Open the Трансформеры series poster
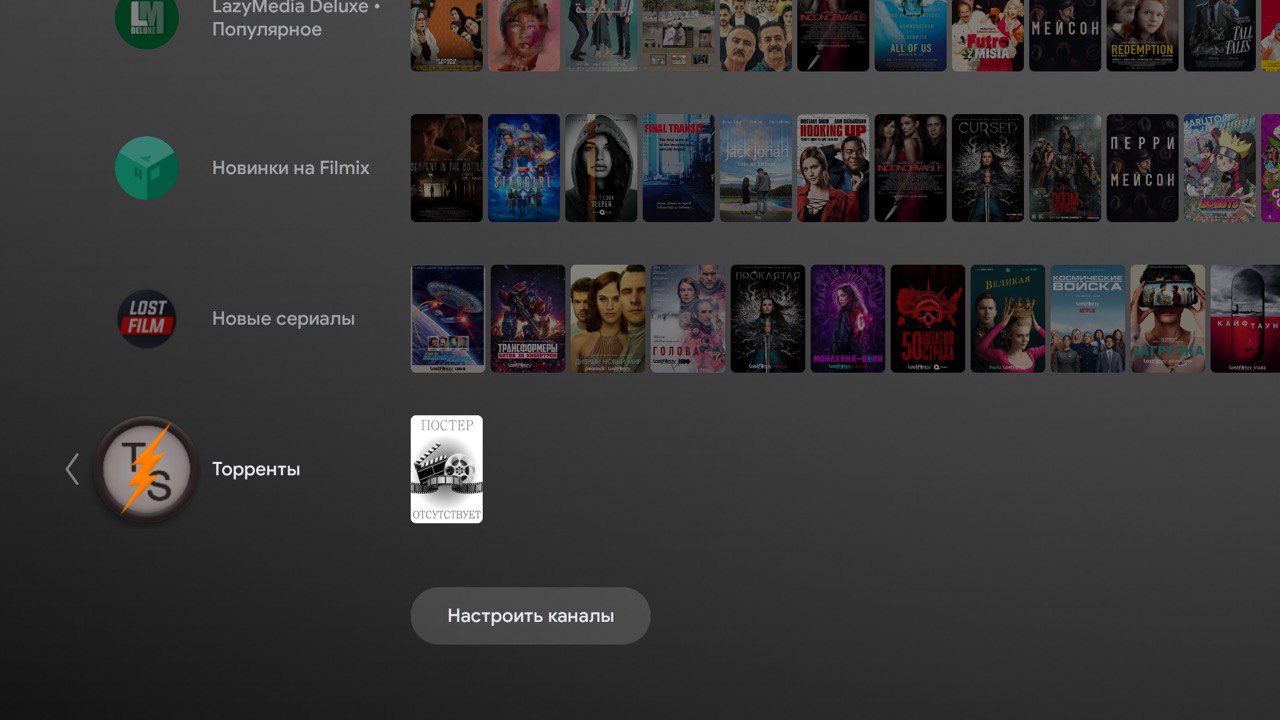Screen dimensions: 1280x720 528,319
